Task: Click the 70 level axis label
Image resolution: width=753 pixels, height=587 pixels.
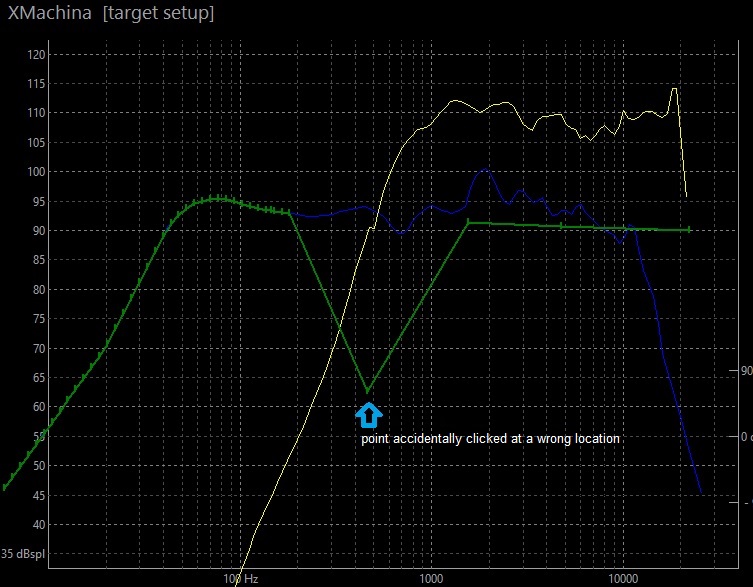Action: coord(38,348)
